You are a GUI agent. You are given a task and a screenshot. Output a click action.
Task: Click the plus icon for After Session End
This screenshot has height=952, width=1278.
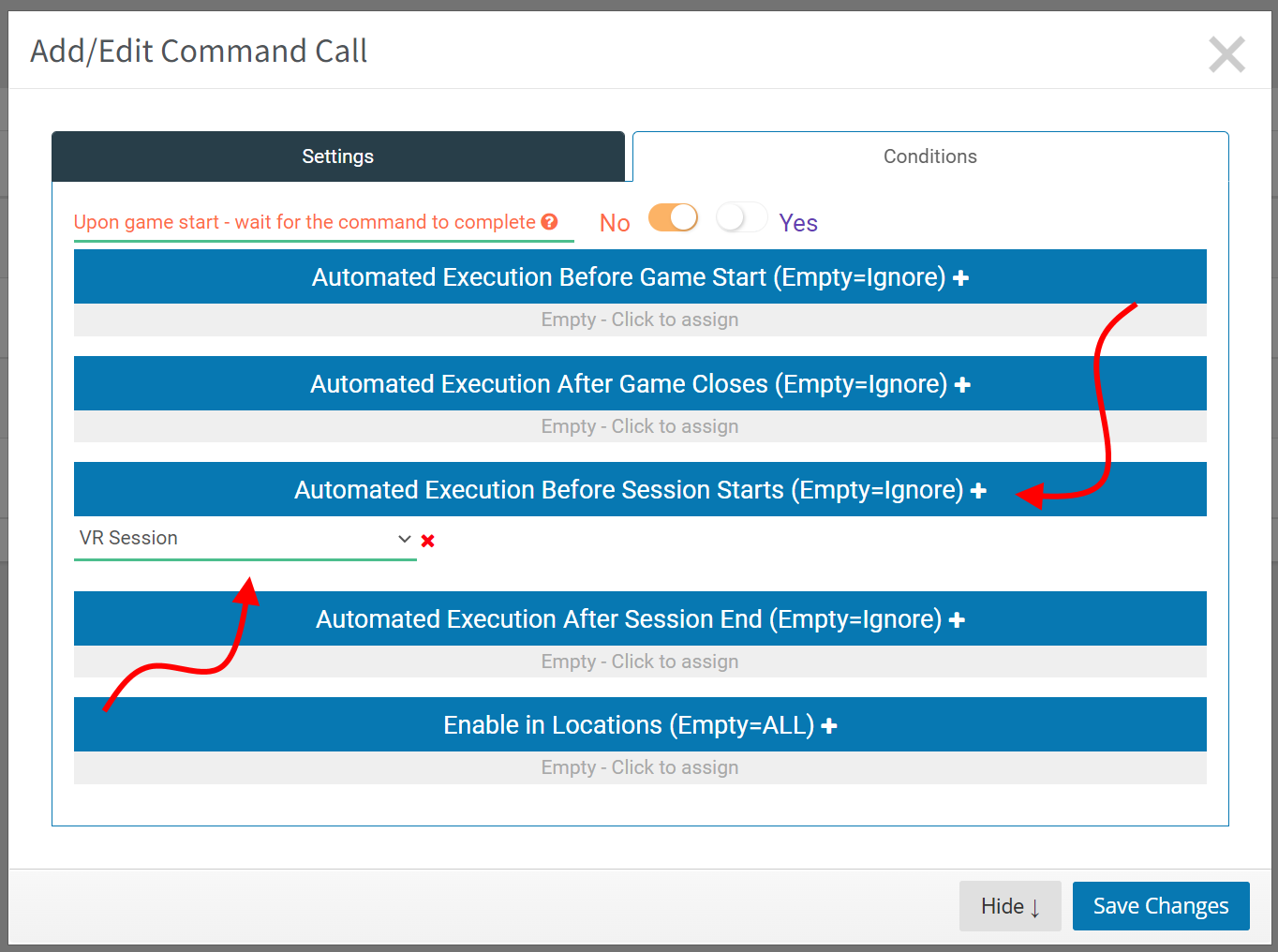click(957, 620)
